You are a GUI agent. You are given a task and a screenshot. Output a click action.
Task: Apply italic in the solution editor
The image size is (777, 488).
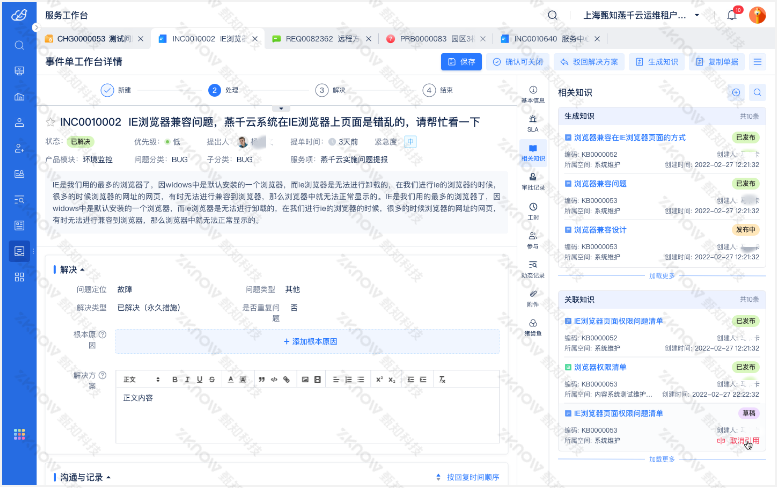pyautogui.click(x=187, y=380)
